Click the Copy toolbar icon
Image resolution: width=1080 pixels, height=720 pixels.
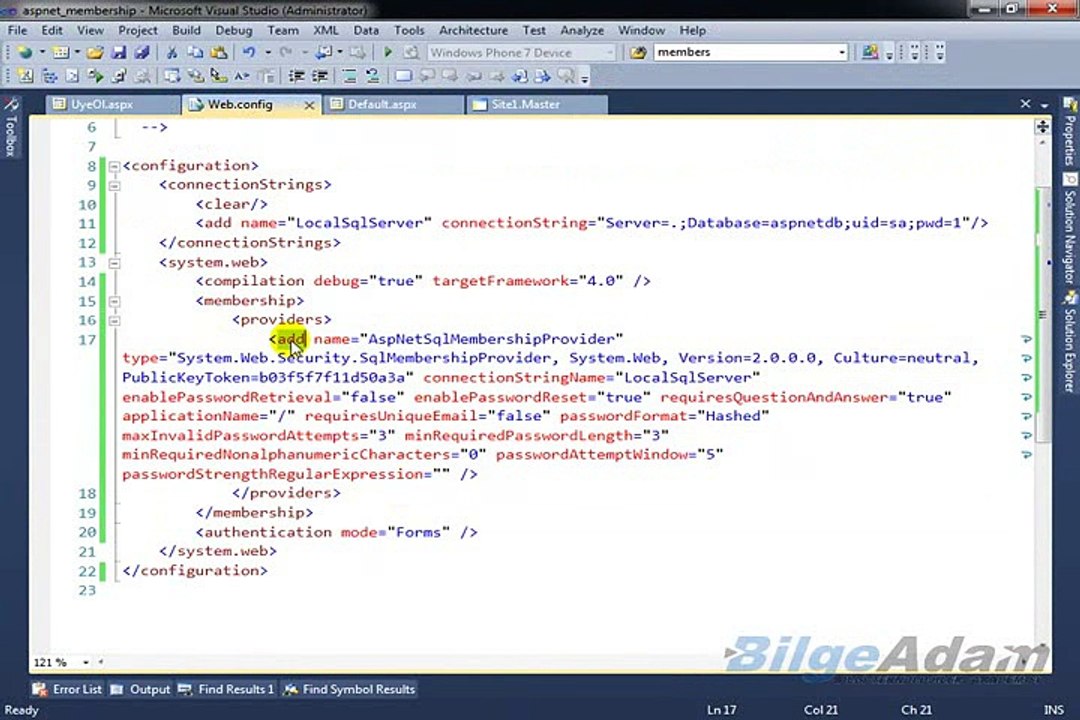[x=195, y=52]
